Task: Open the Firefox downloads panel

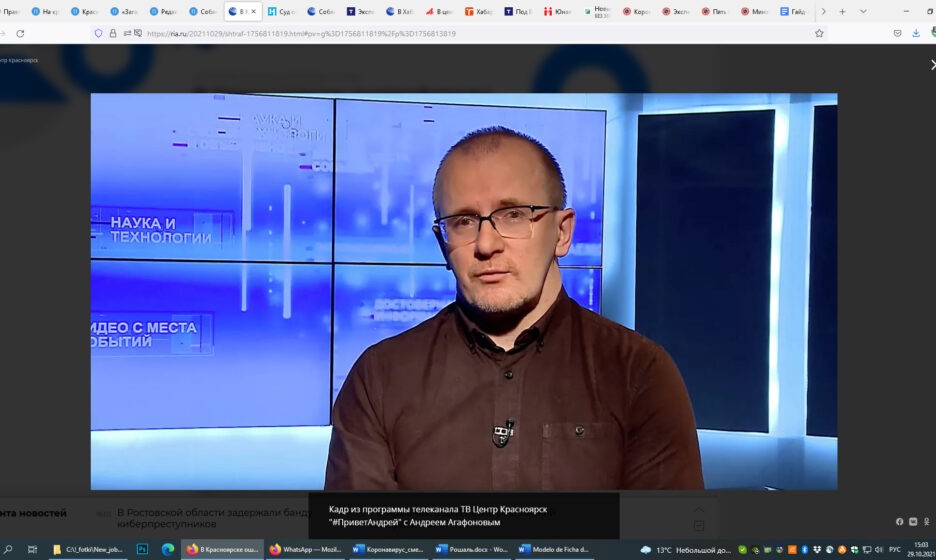Action: click(916, 33)
